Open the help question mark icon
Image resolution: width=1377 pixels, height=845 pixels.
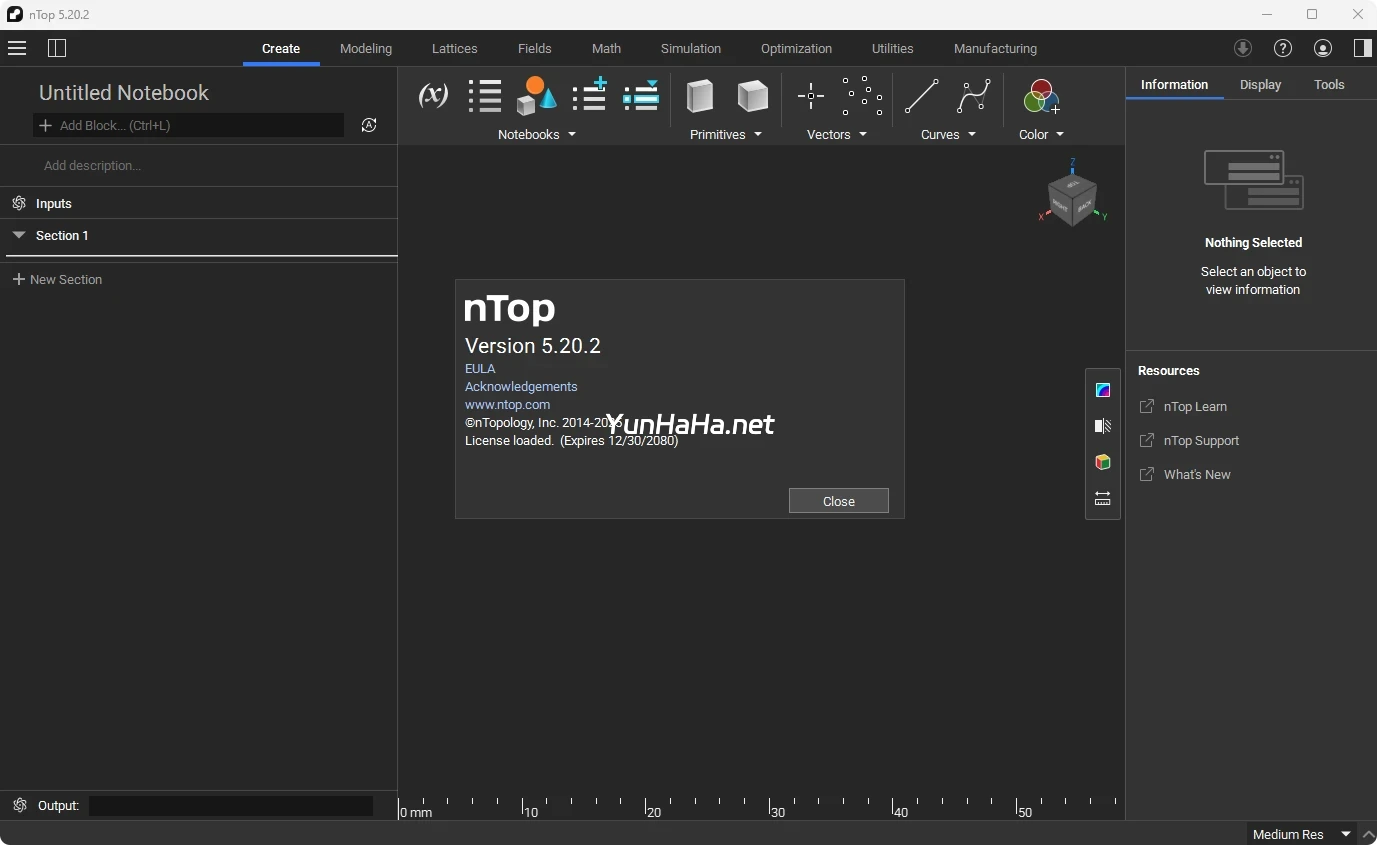1283,48
